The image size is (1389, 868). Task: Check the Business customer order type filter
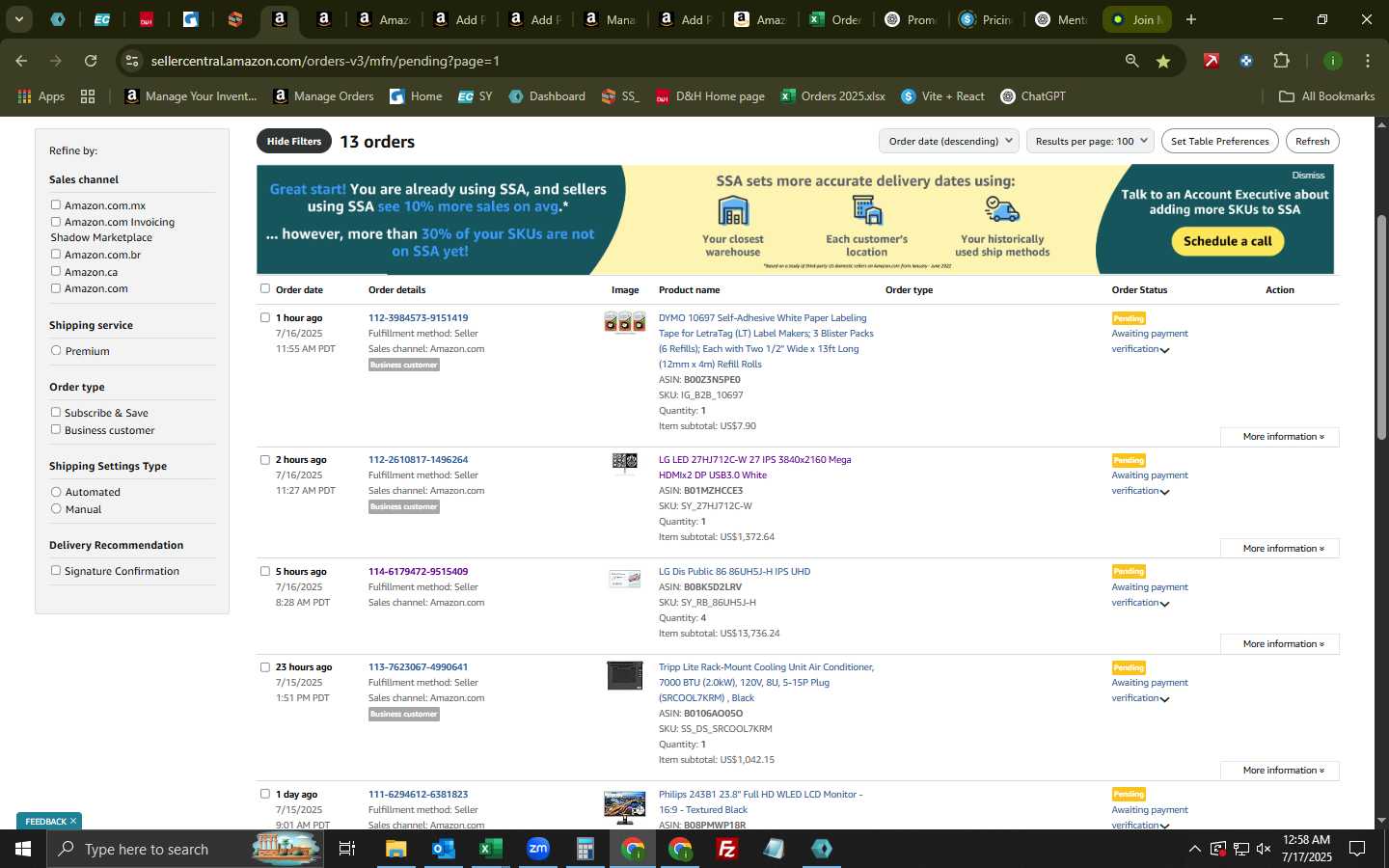pyautogui.click(x=56, y=429)
